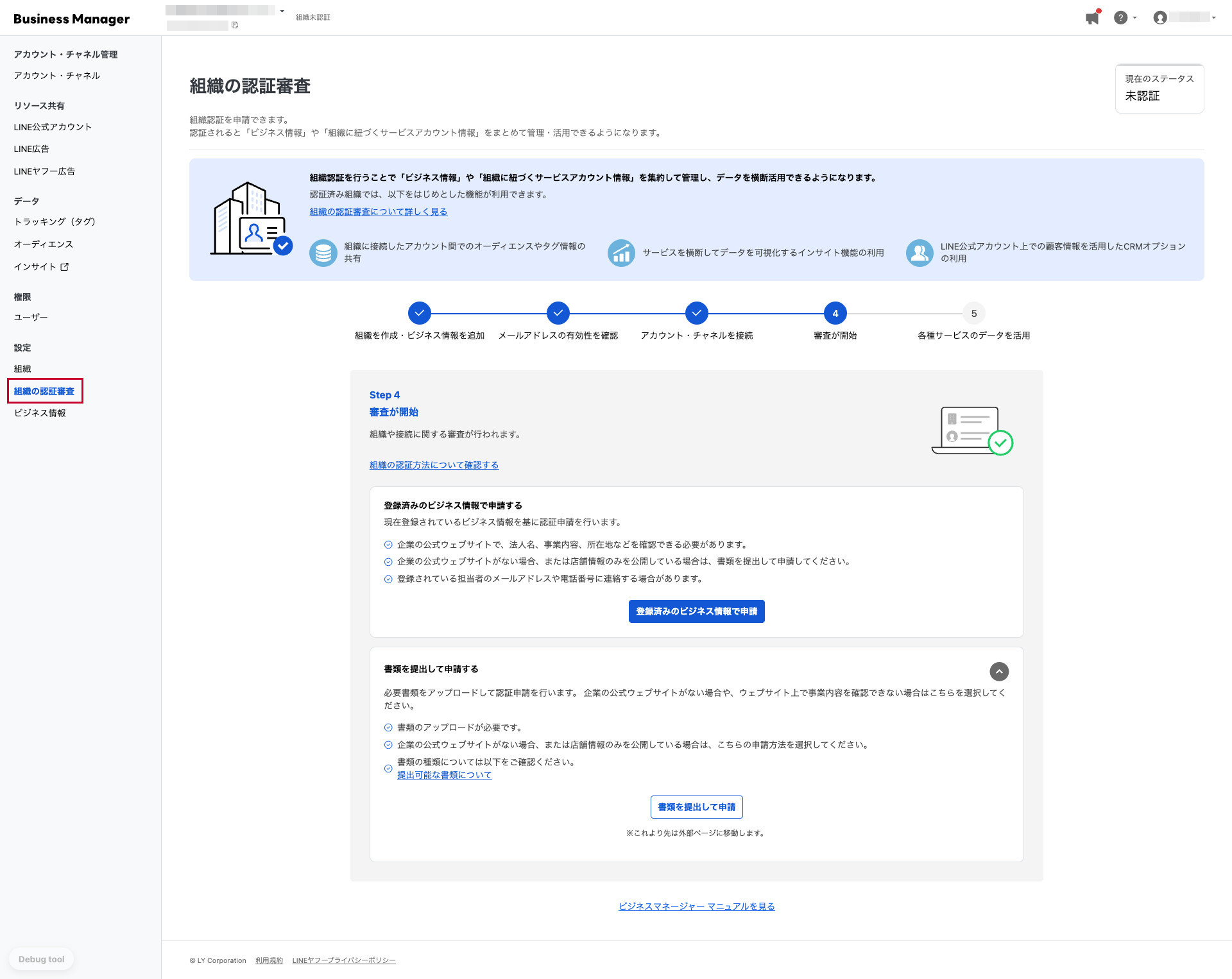The image size is (1232, 979).
Task: Click the step 4 numbered circle
Action: coord(835,313)
